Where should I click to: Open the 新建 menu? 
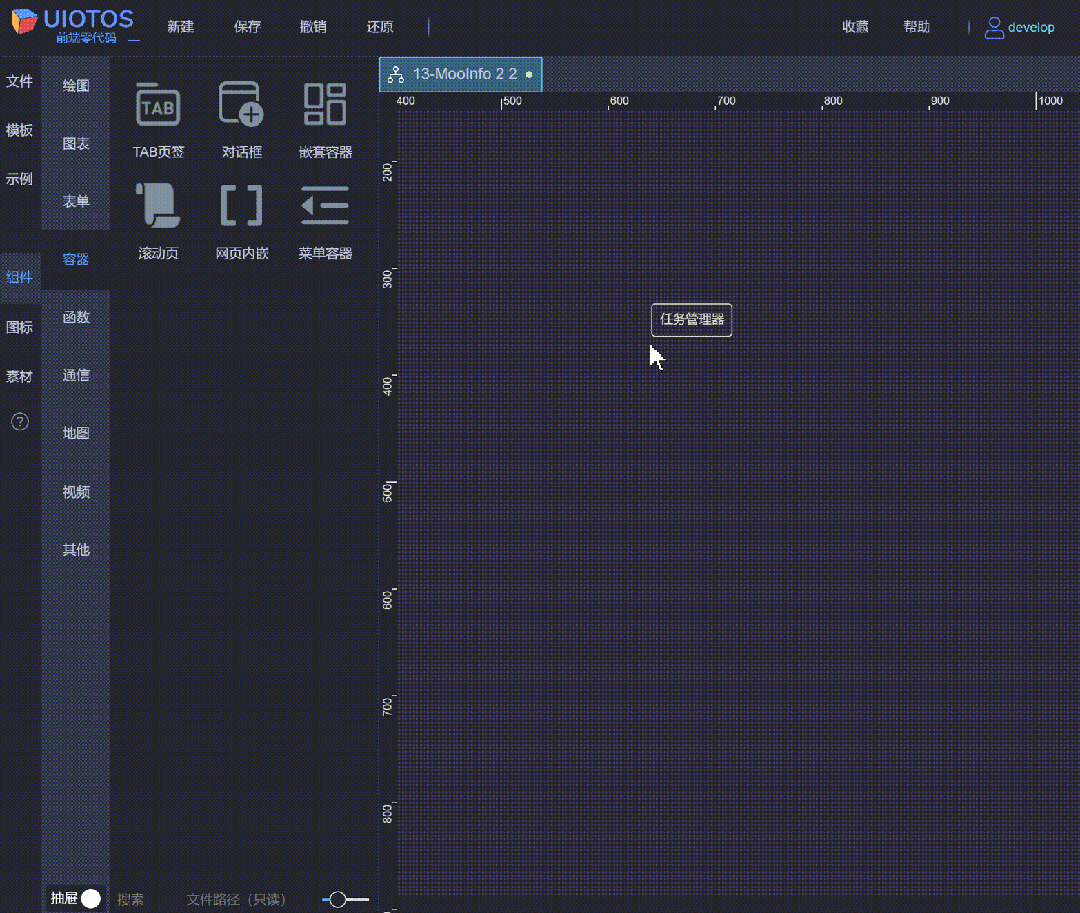(180, 27)
